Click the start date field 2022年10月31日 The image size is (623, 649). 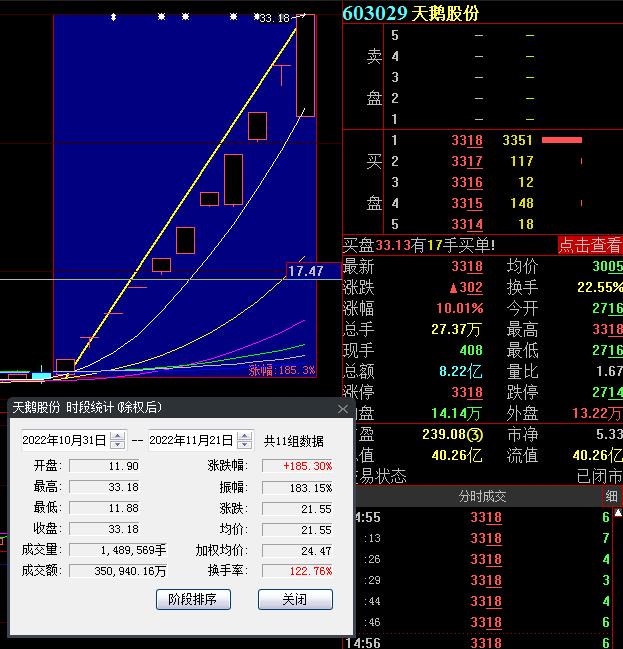64,440
